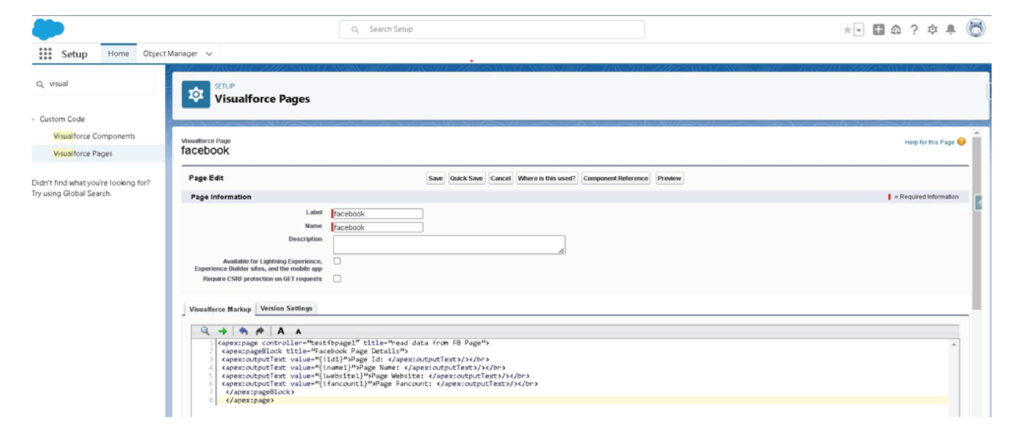Open the Help for this Page link
Image resolution: width=1024 pixels, height=439 pixels.
tap(929, 142)
